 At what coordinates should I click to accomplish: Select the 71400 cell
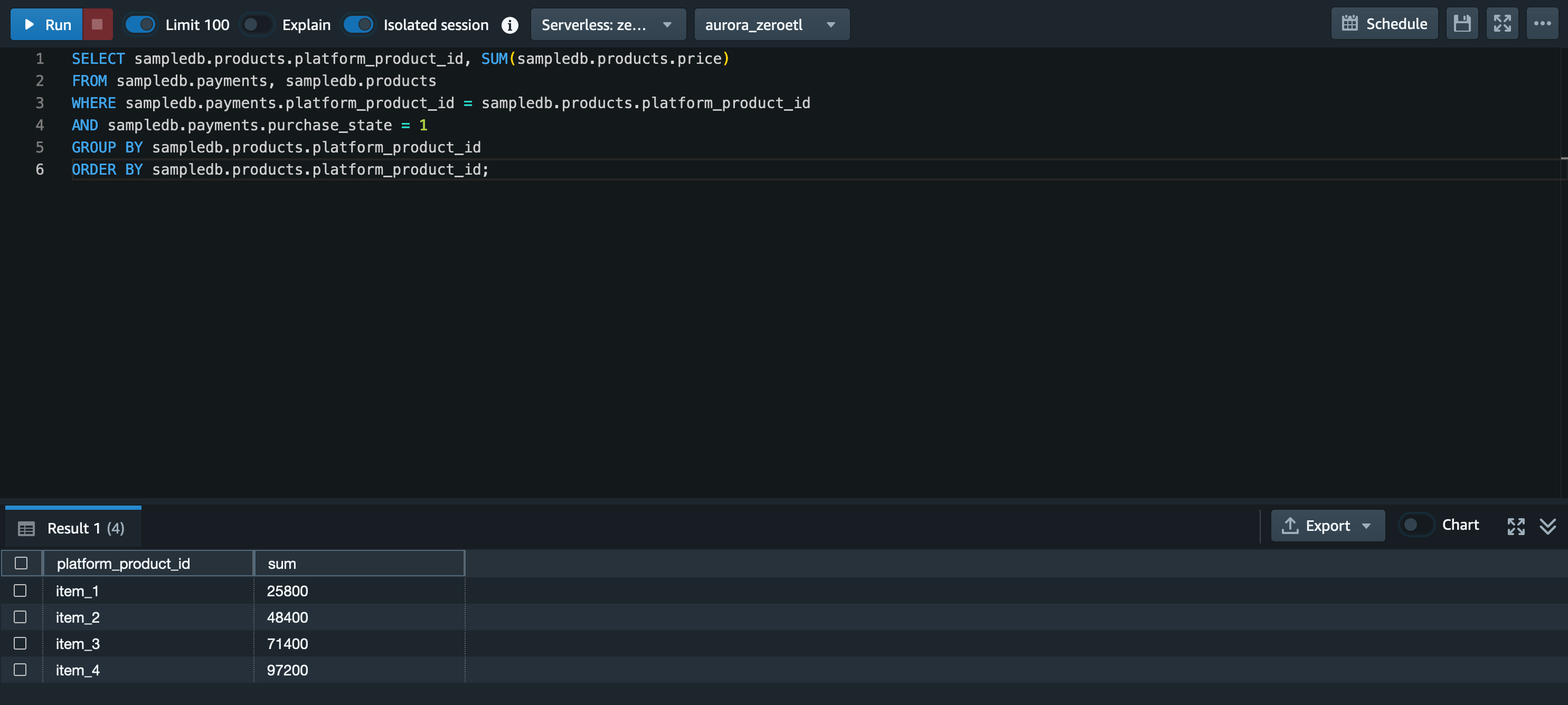pos(359,644)
